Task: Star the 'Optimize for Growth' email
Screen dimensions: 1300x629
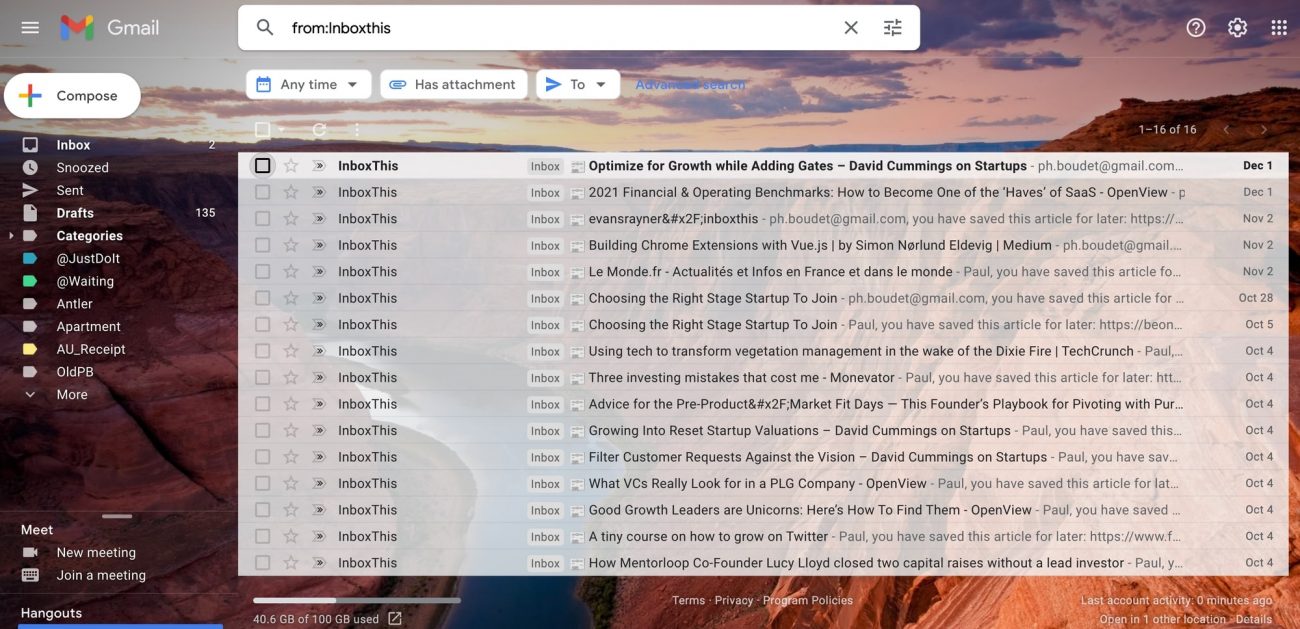Action: pyautogui.click(x=291, y=166)
